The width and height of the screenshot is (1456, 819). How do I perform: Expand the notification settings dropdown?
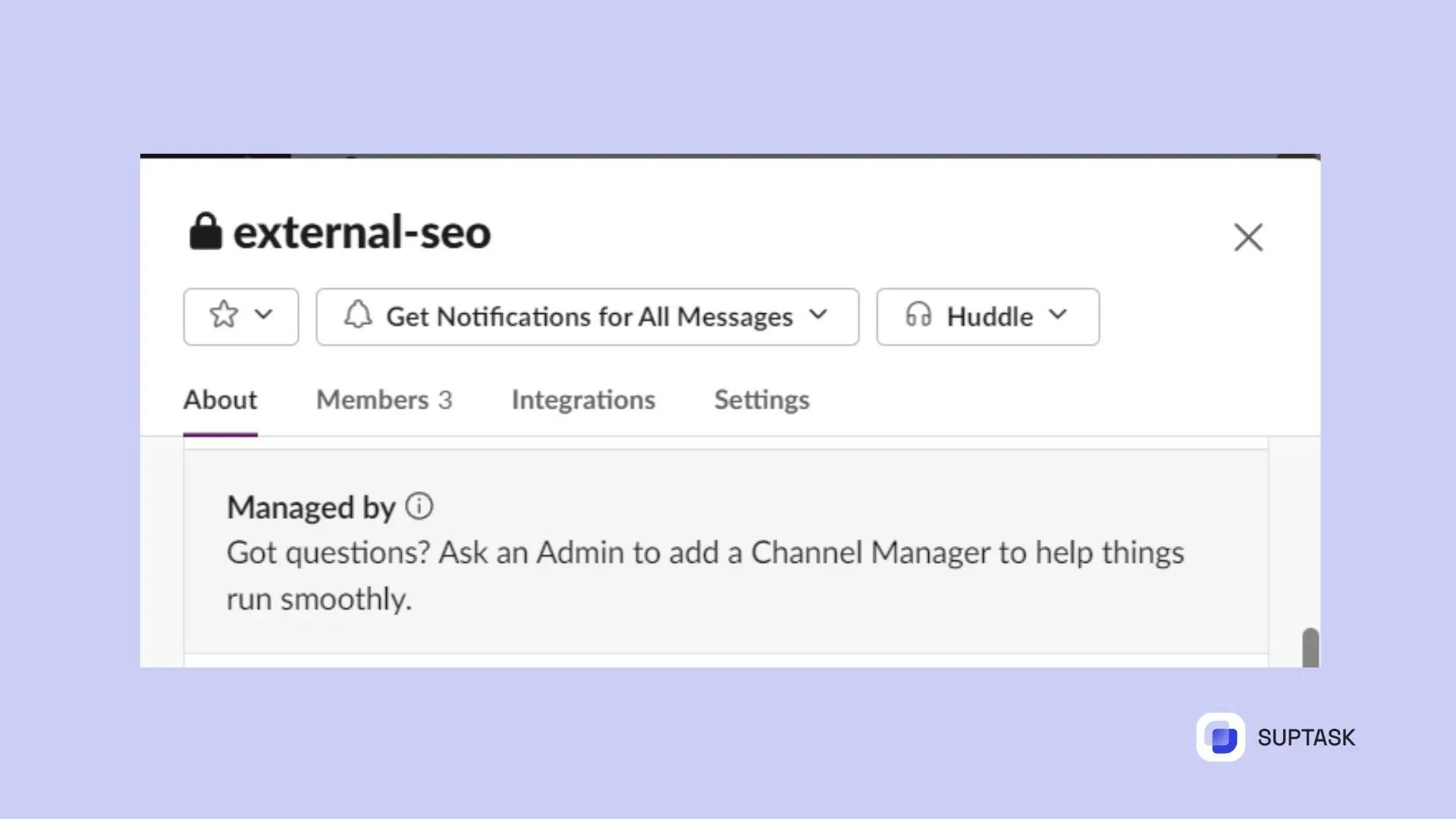pyautogui.click(x=819, y=316)
